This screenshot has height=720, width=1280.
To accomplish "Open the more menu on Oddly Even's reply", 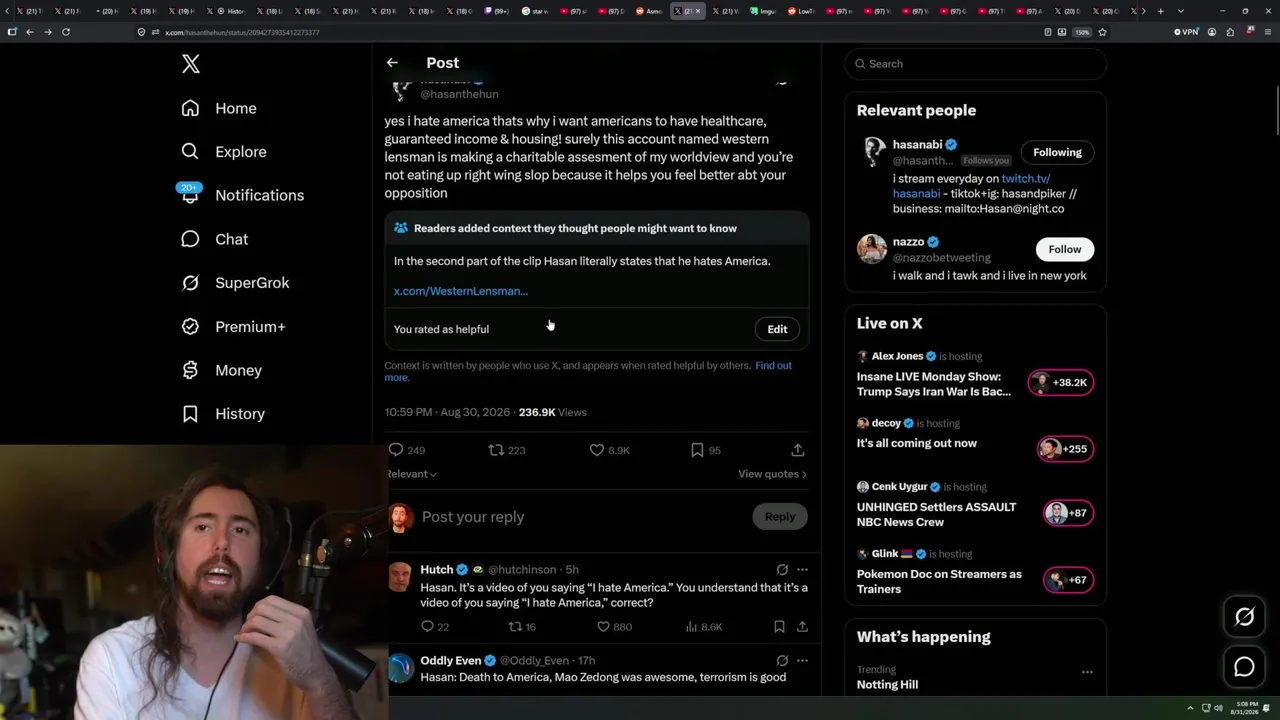I will (802, 661).
